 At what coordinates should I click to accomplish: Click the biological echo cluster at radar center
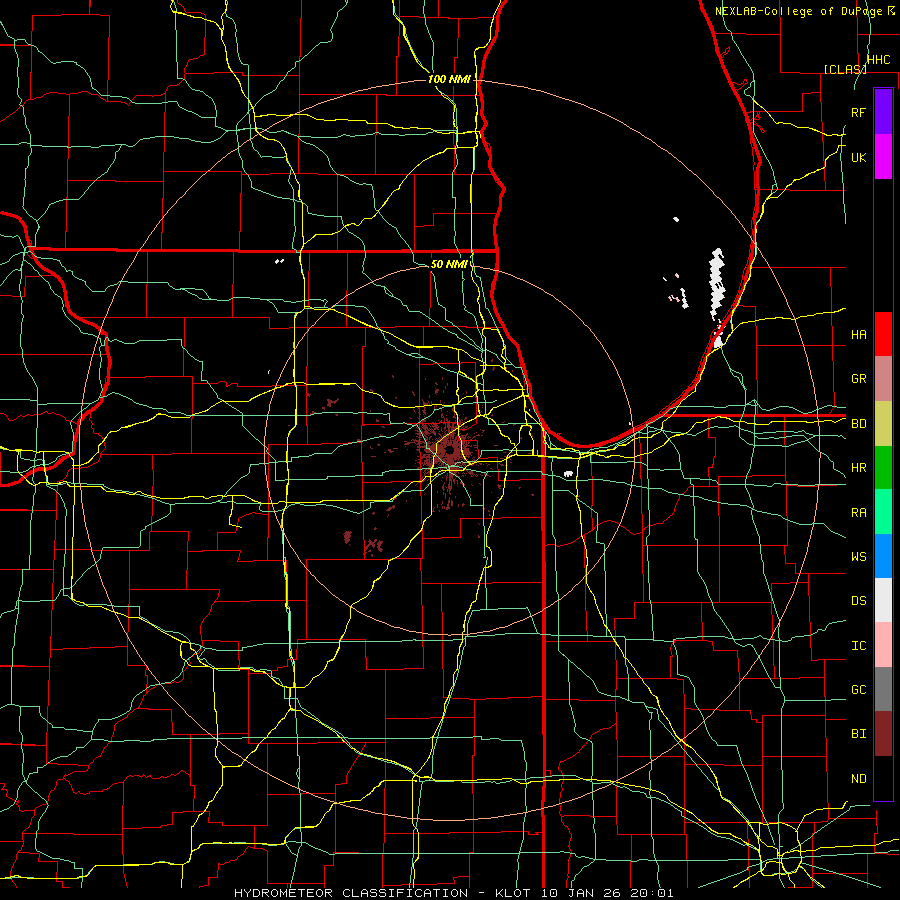(450, 451)
